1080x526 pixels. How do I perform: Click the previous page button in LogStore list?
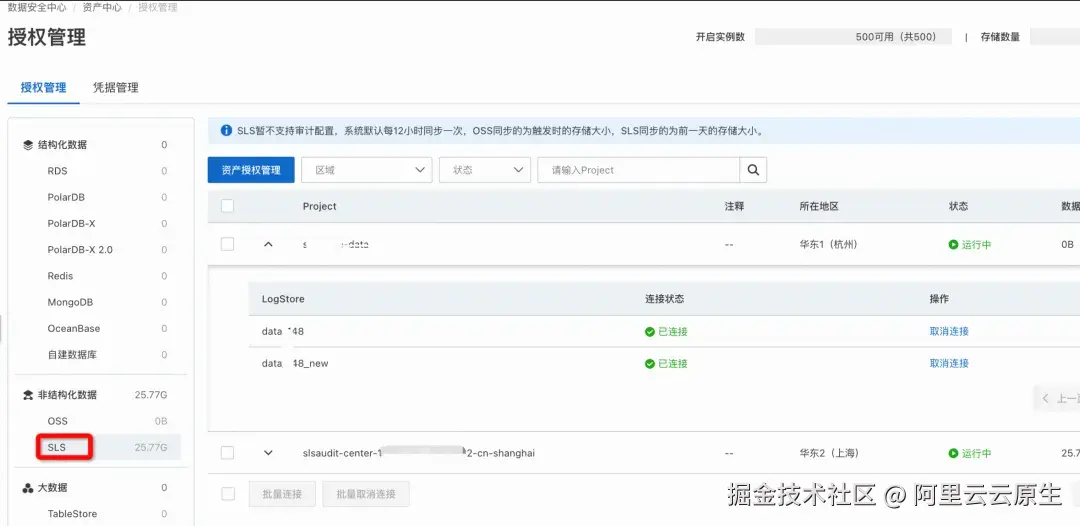[1058, 399]
